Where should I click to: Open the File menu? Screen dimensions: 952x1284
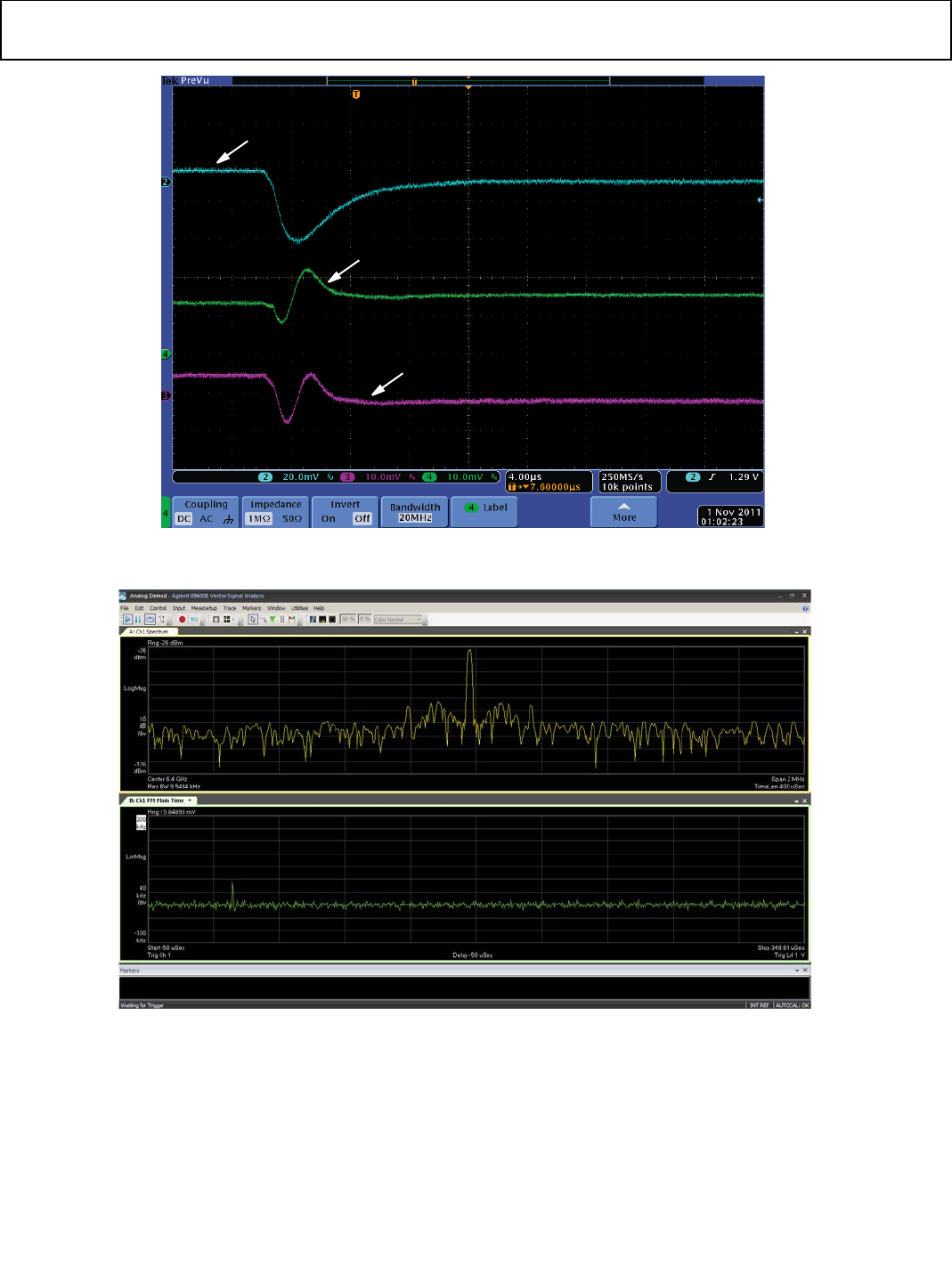coord(125,608)
